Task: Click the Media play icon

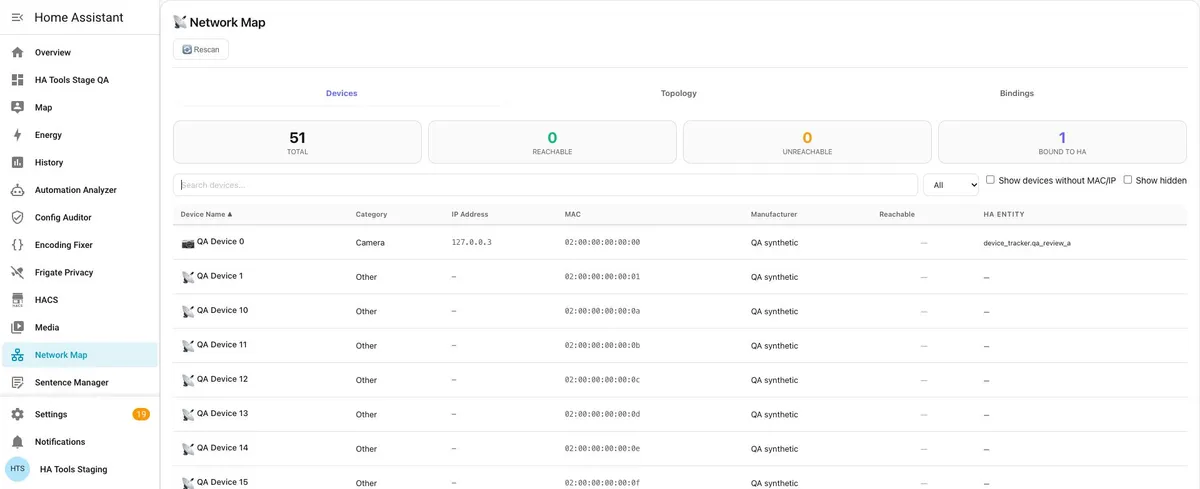Action: point(17,327)
